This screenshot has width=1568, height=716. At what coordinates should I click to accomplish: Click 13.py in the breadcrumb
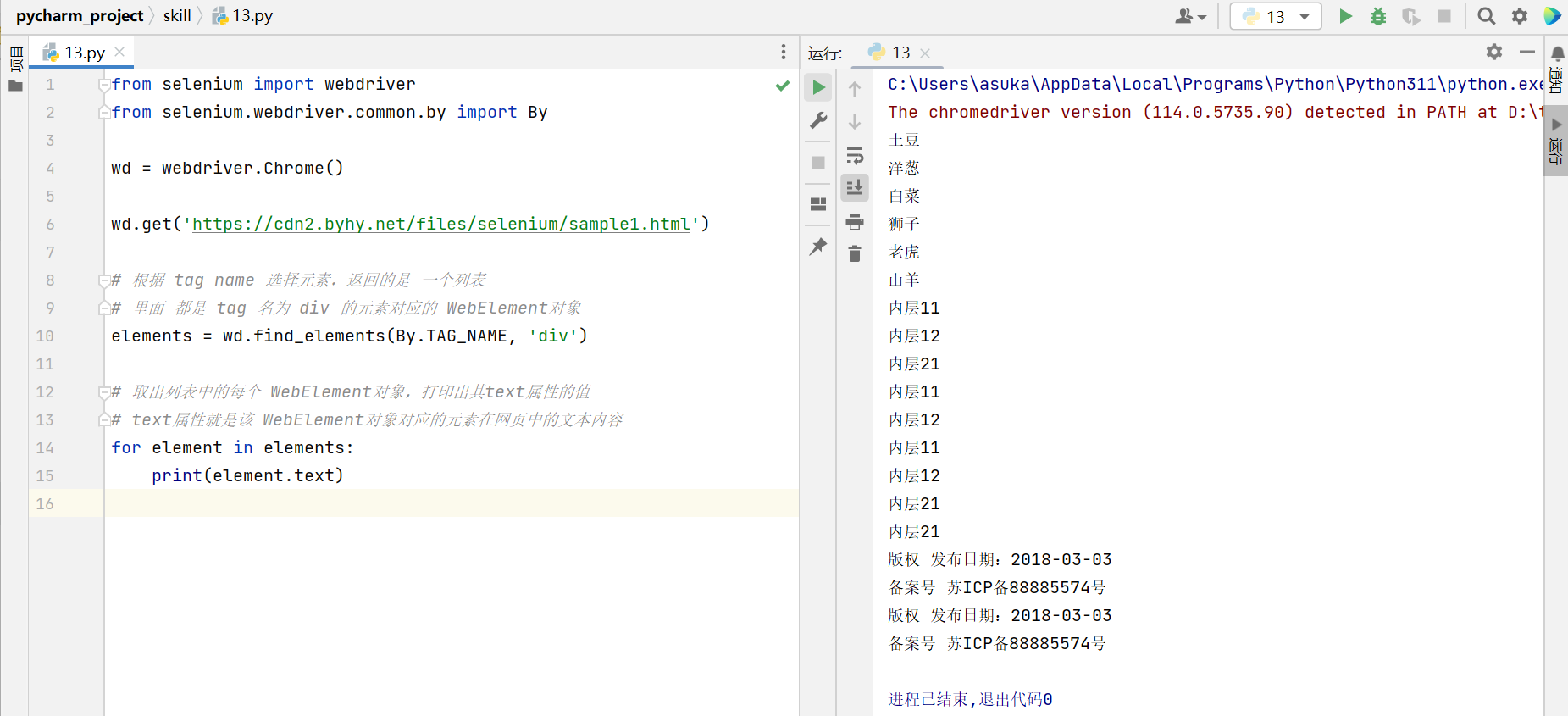coord(242,16)
